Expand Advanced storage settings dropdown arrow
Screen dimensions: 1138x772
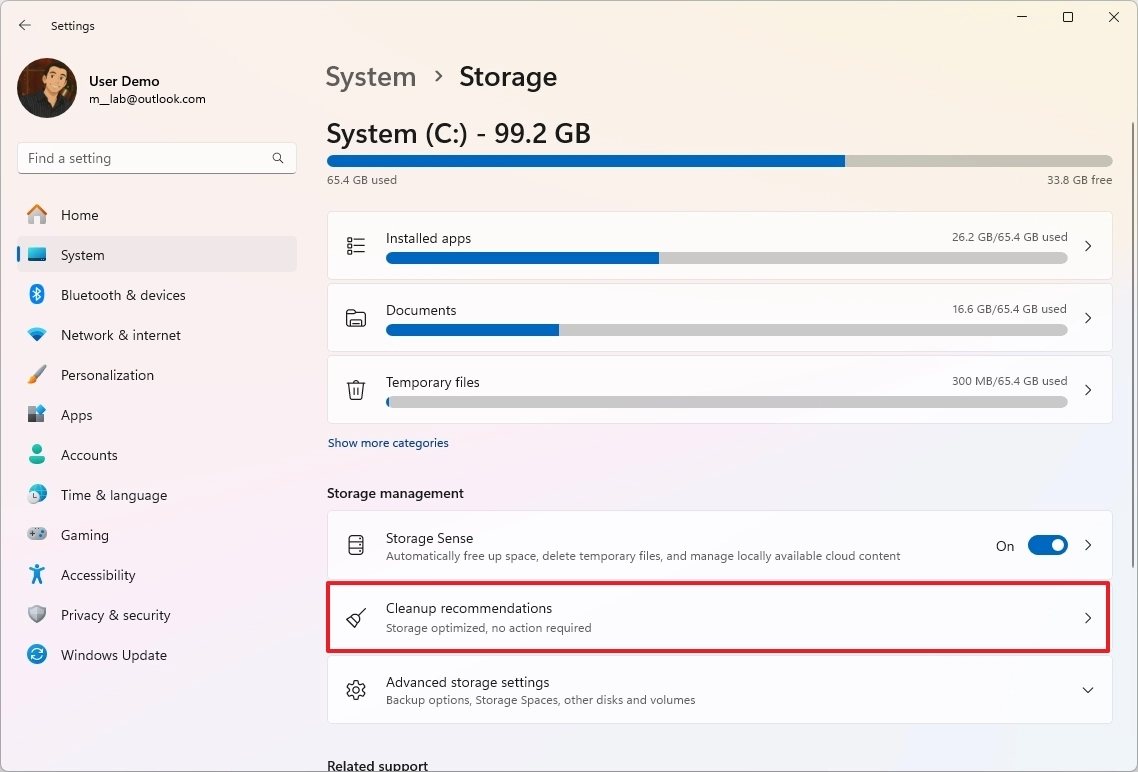(1088, 689)
